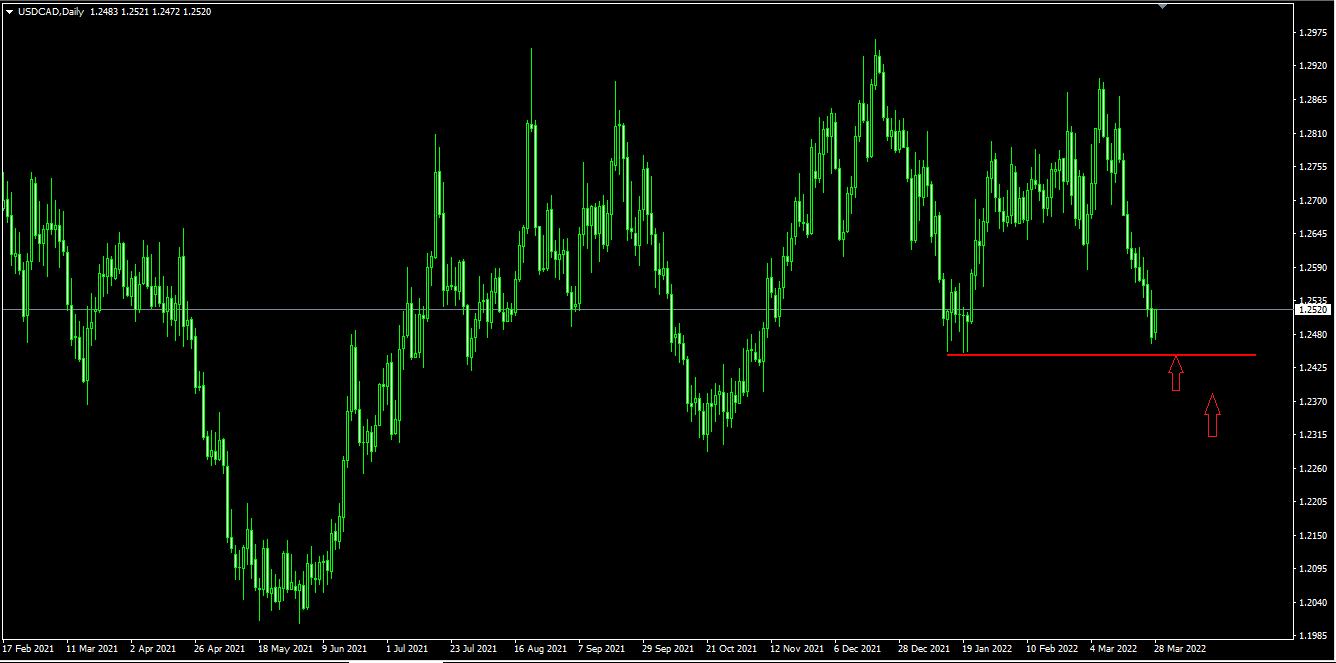Click the USDCAD,Daily chart title text
This screenshot has width=1336, height=663.
point(51,12)
